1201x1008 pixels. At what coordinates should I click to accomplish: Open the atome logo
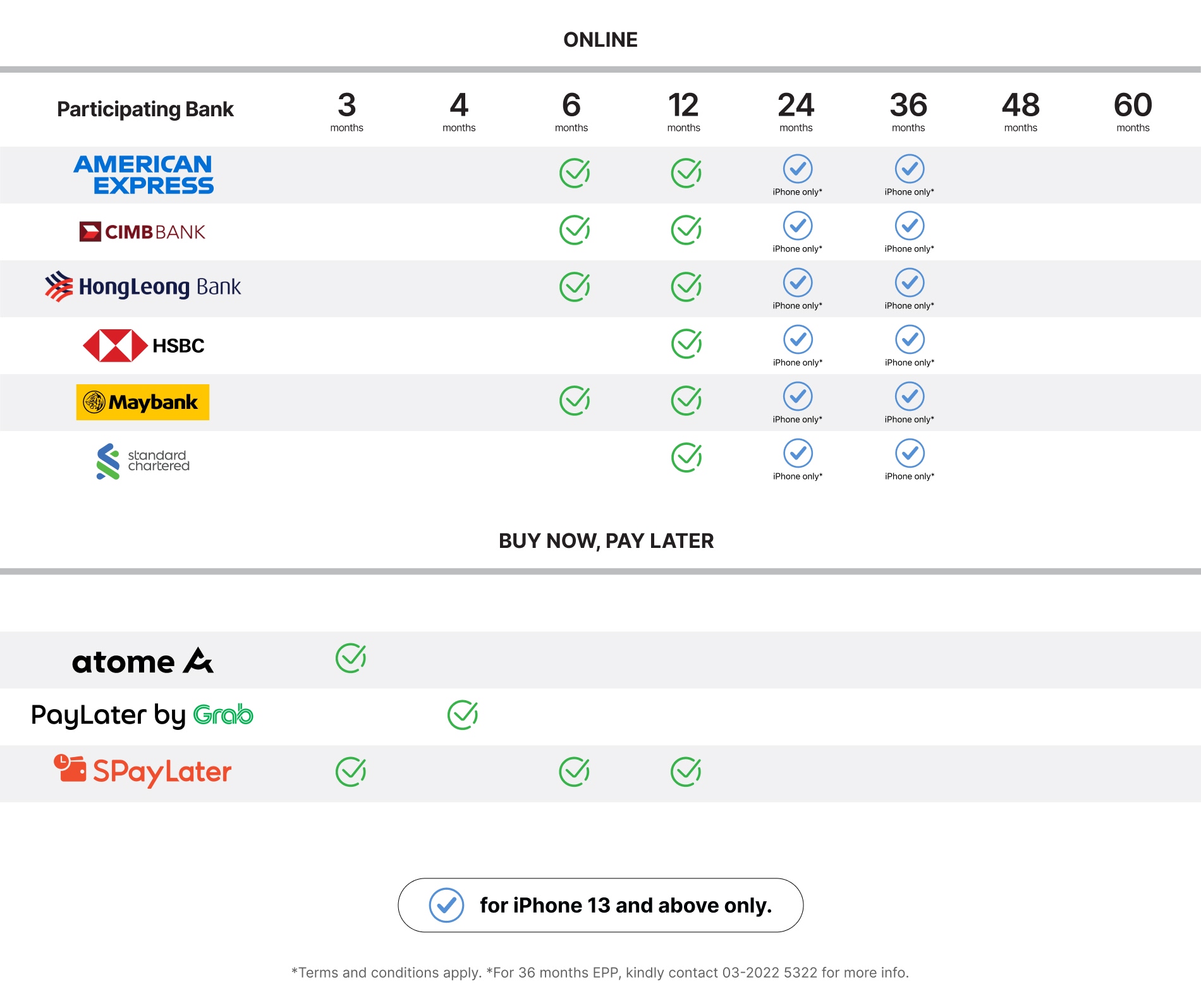[143, 661]
